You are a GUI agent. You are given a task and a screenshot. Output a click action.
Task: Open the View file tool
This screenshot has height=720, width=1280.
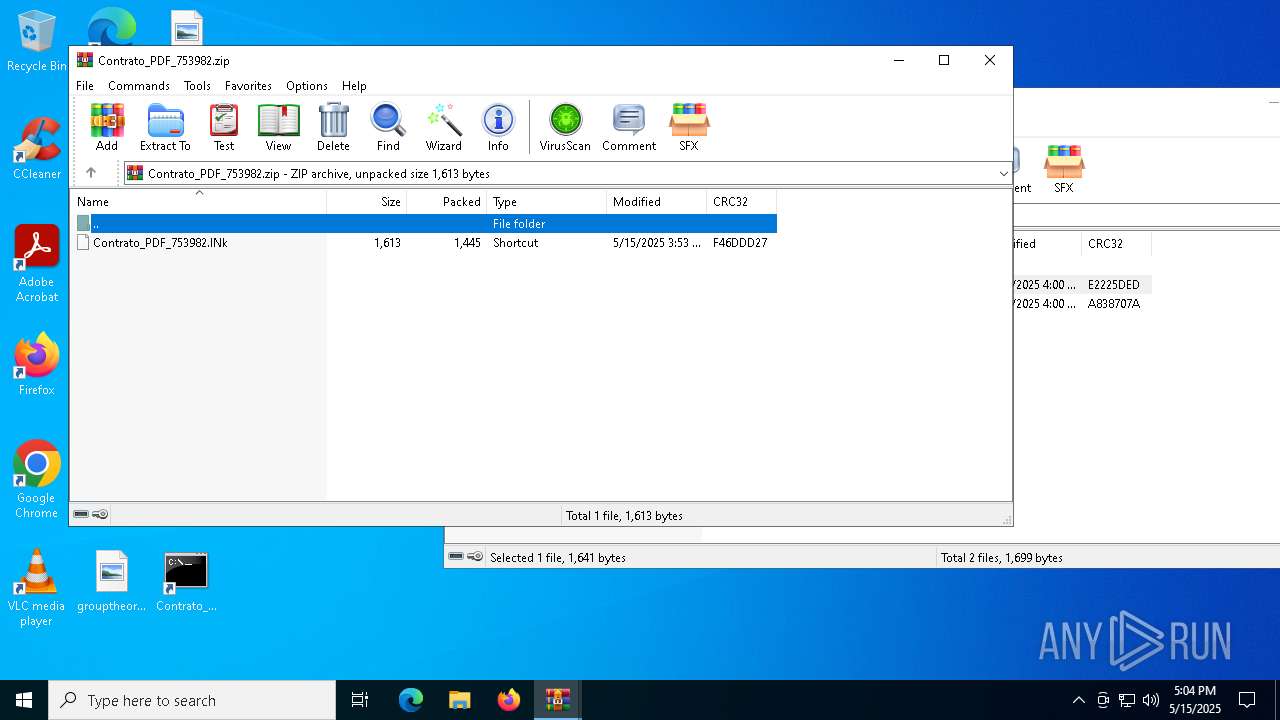click(x=278, y=127)
